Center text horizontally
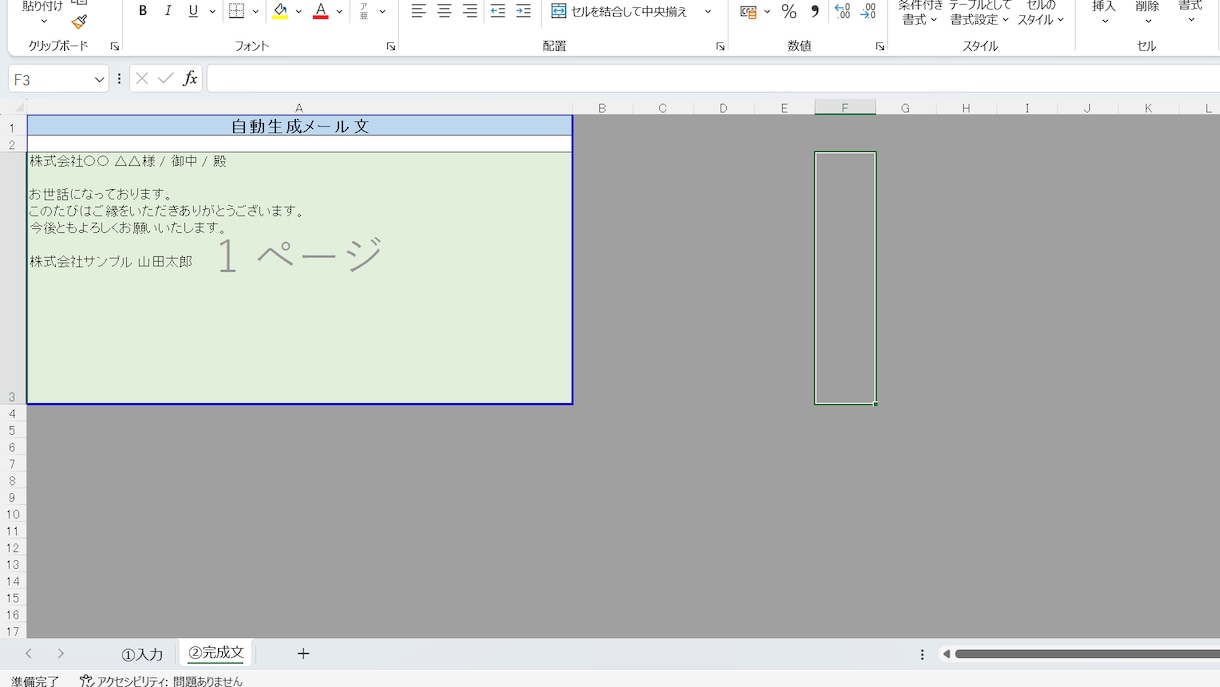 click(444, 11)
